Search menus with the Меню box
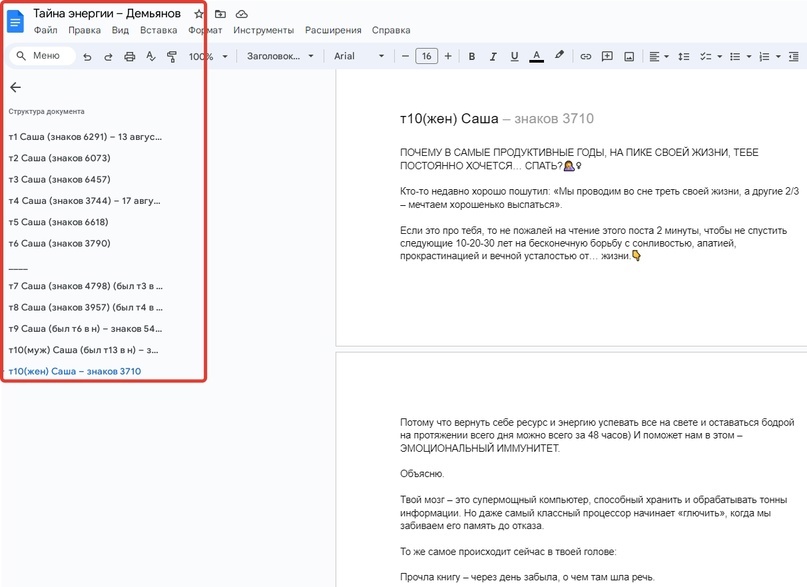Viewport: 807px width, 587px height. pyautogui.click(x=42, y=56)
